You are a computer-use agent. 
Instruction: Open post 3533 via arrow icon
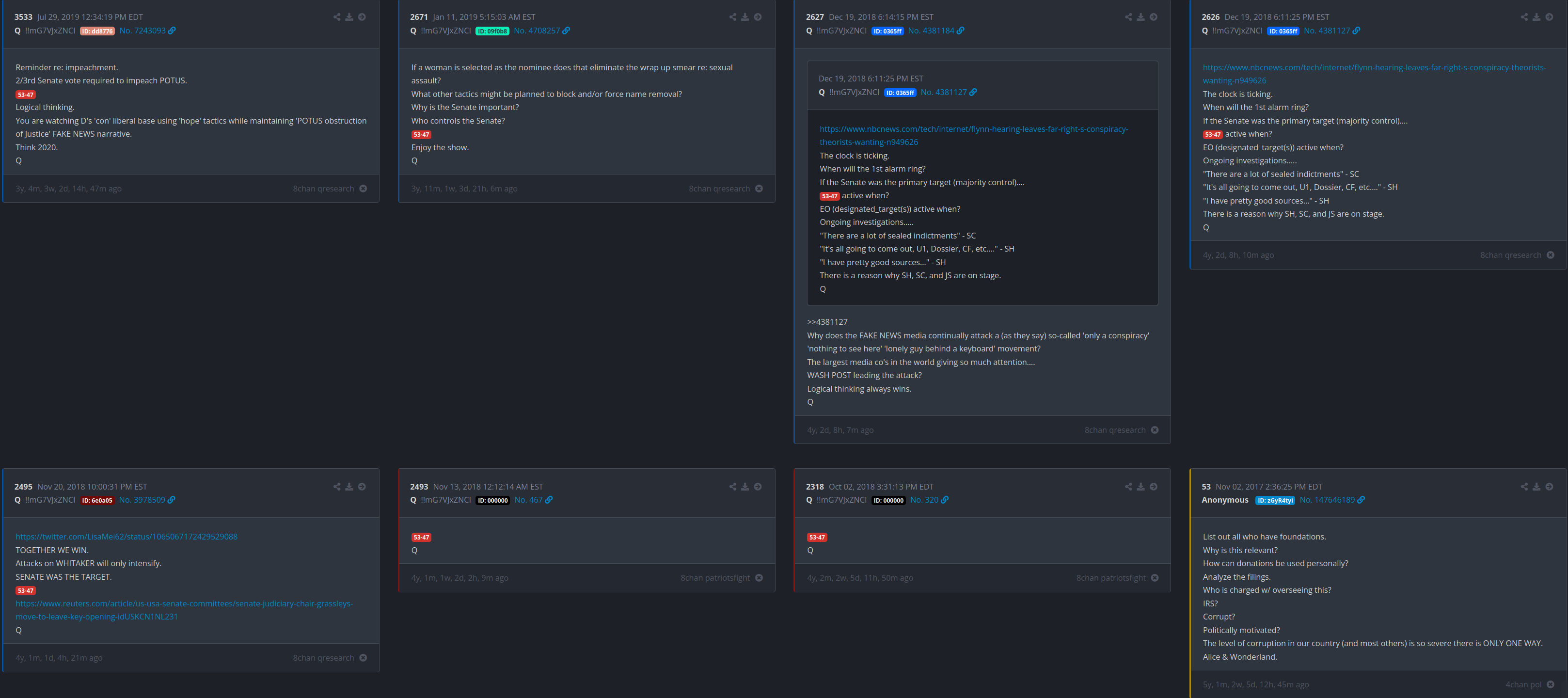pos(362,17)
